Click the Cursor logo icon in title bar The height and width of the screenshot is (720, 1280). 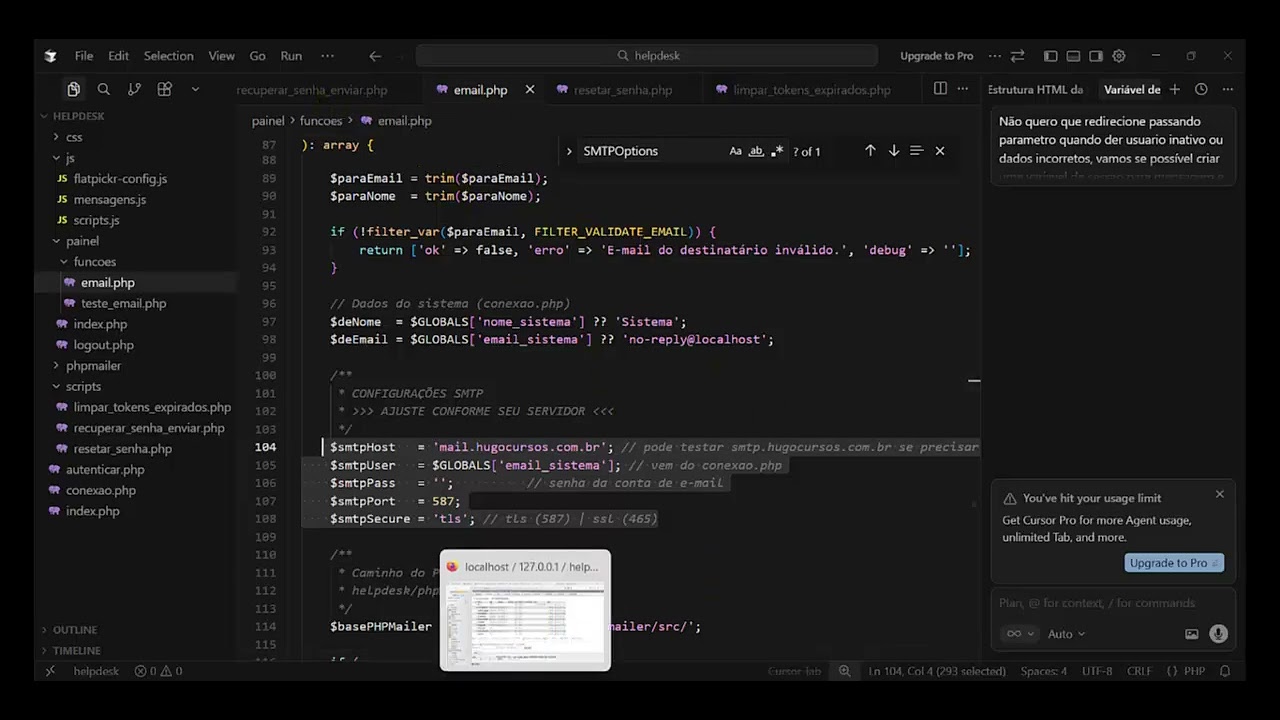[50, 56]
